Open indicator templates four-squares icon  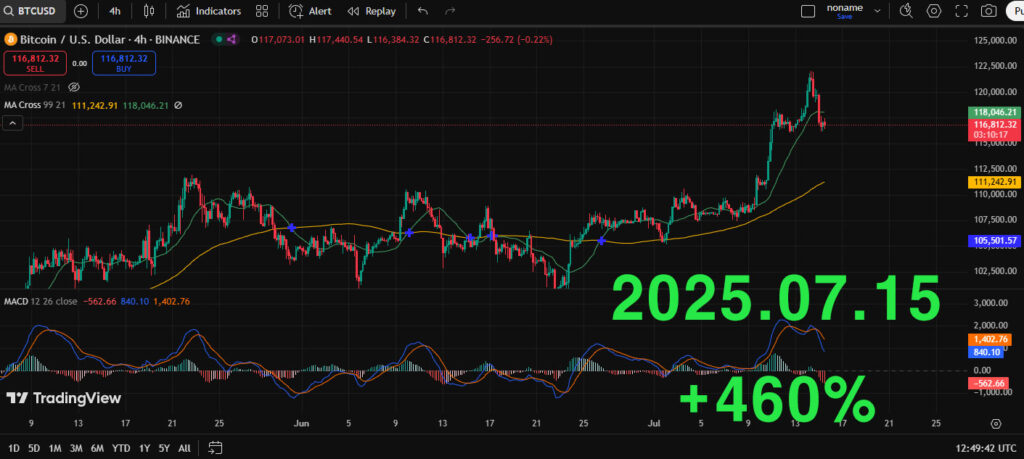(262, 11)
